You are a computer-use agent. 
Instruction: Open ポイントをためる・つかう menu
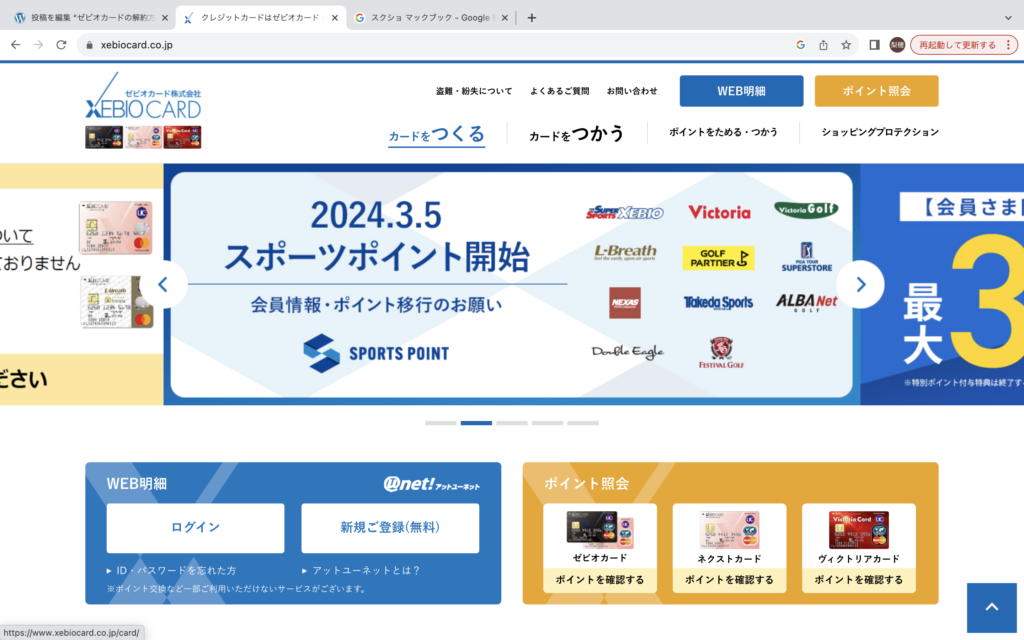tap(723, 132)
